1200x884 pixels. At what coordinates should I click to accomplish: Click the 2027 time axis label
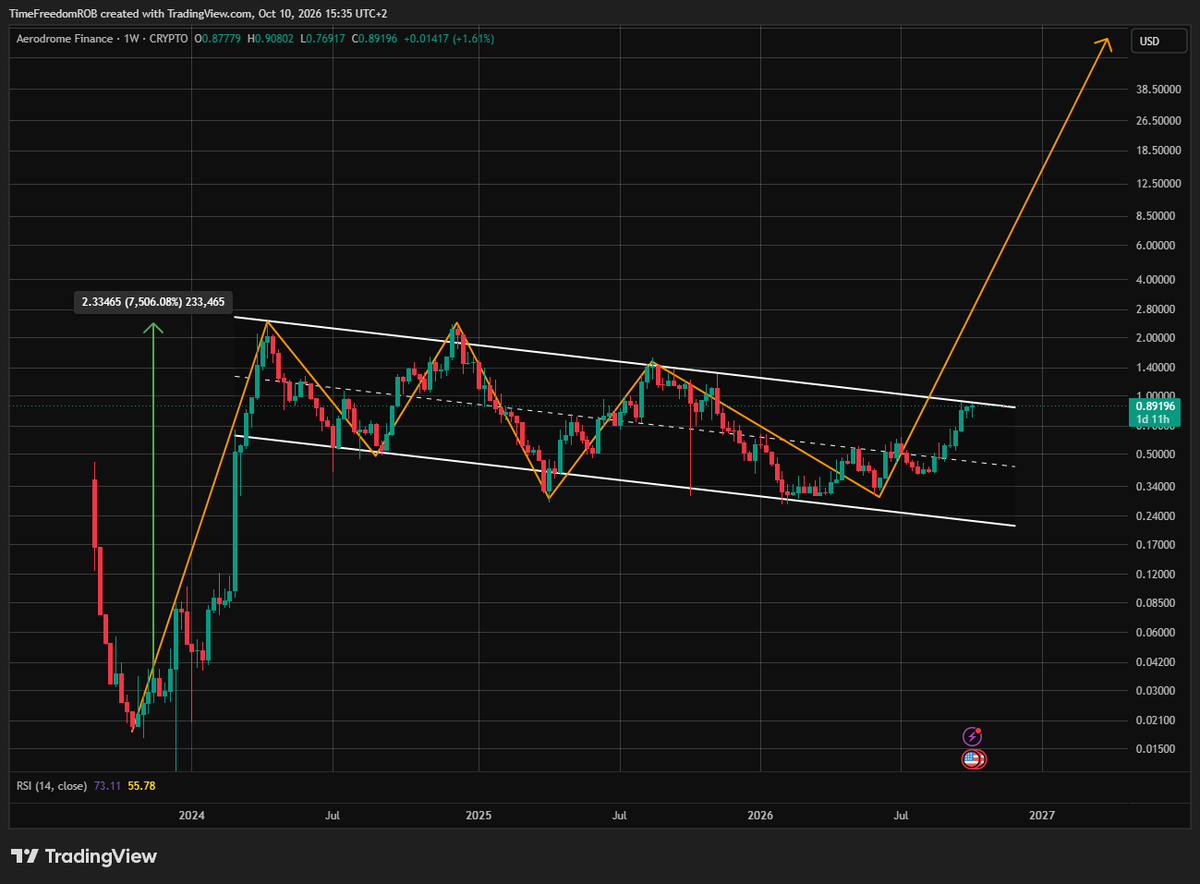(x=1041, y=817)
